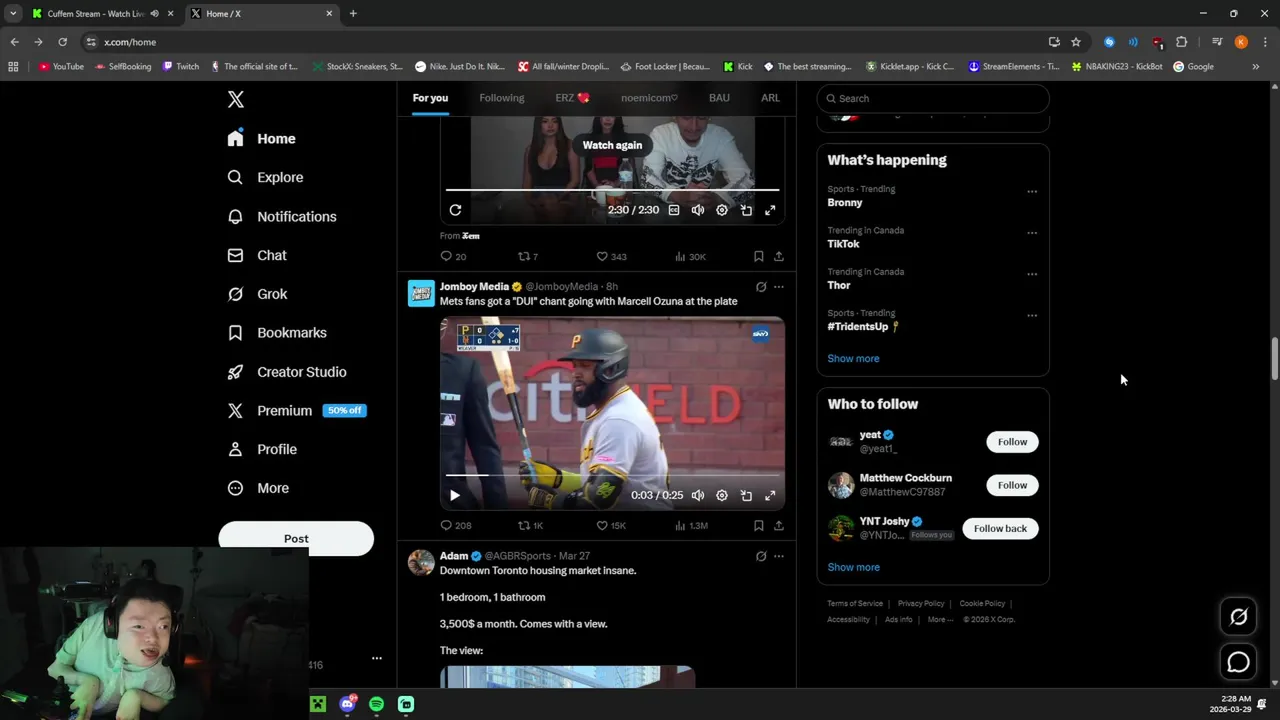This screenshot has width=1280, height=720.
Task: Open Bookmarks in X sidebar
Action: 277,333
